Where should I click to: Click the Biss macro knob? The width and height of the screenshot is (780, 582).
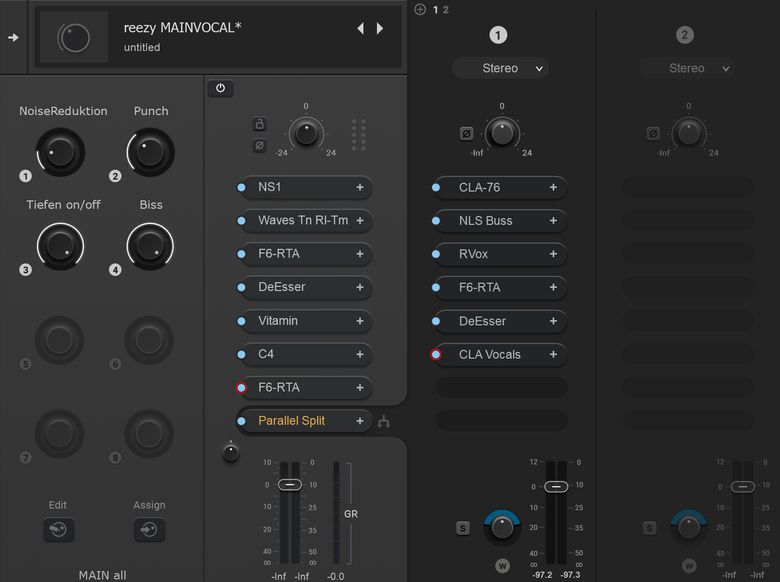(150, 246)
